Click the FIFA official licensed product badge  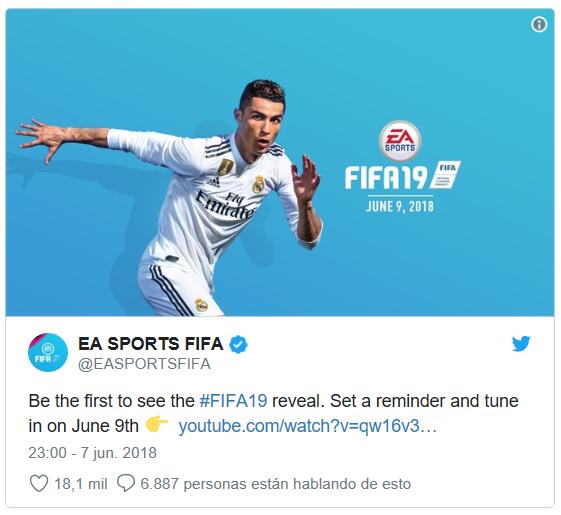[445, 175]
